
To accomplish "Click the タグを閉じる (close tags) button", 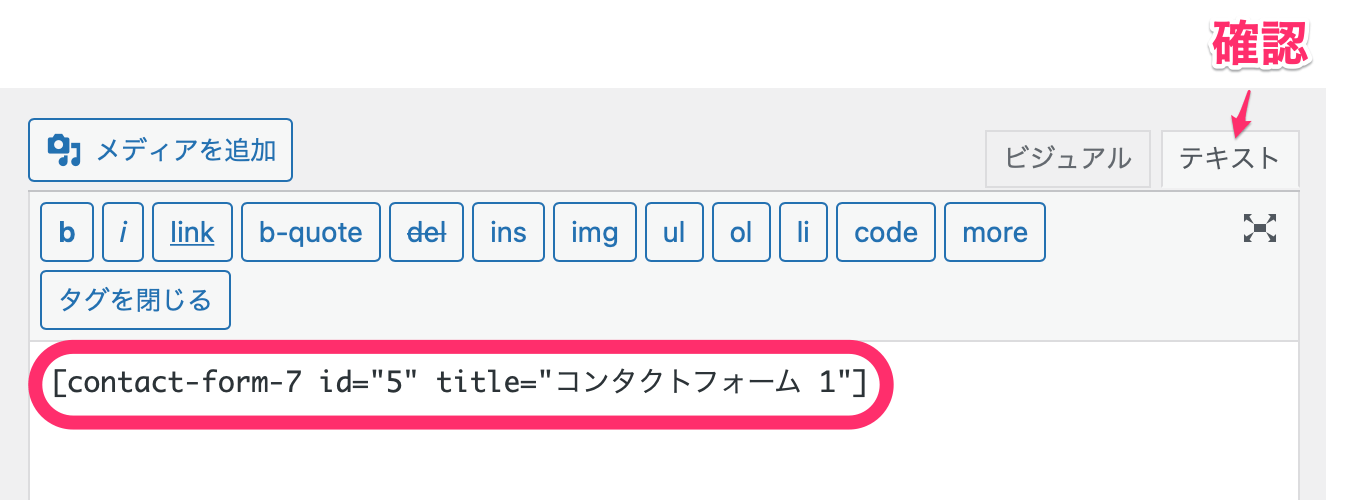I will (135, 300).
